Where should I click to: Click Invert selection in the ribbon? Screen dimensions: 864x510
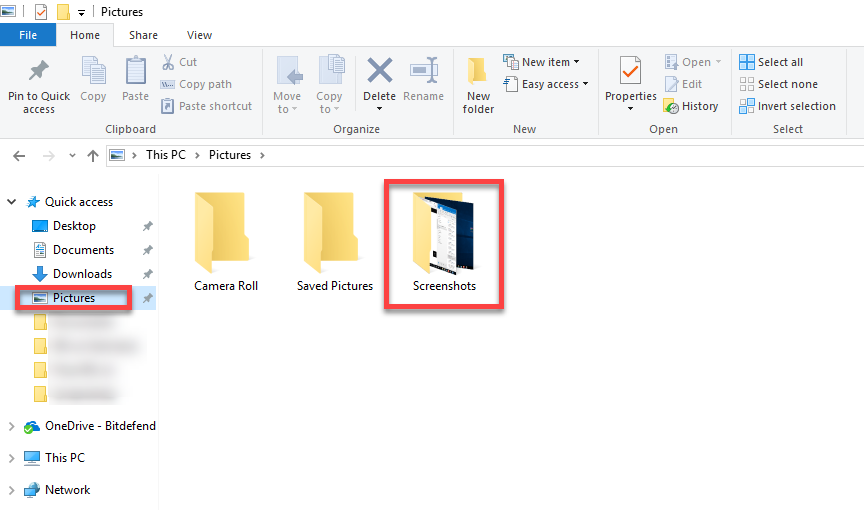click(787, 106)
